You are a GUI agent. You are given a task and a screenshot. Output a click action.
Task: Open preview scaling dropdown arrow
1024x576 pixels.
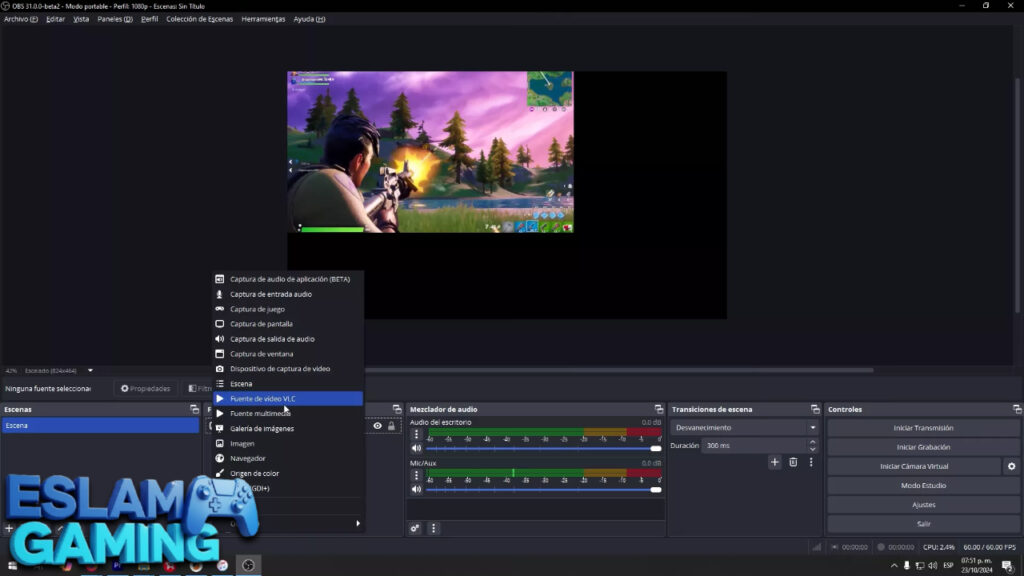(90, 370)
